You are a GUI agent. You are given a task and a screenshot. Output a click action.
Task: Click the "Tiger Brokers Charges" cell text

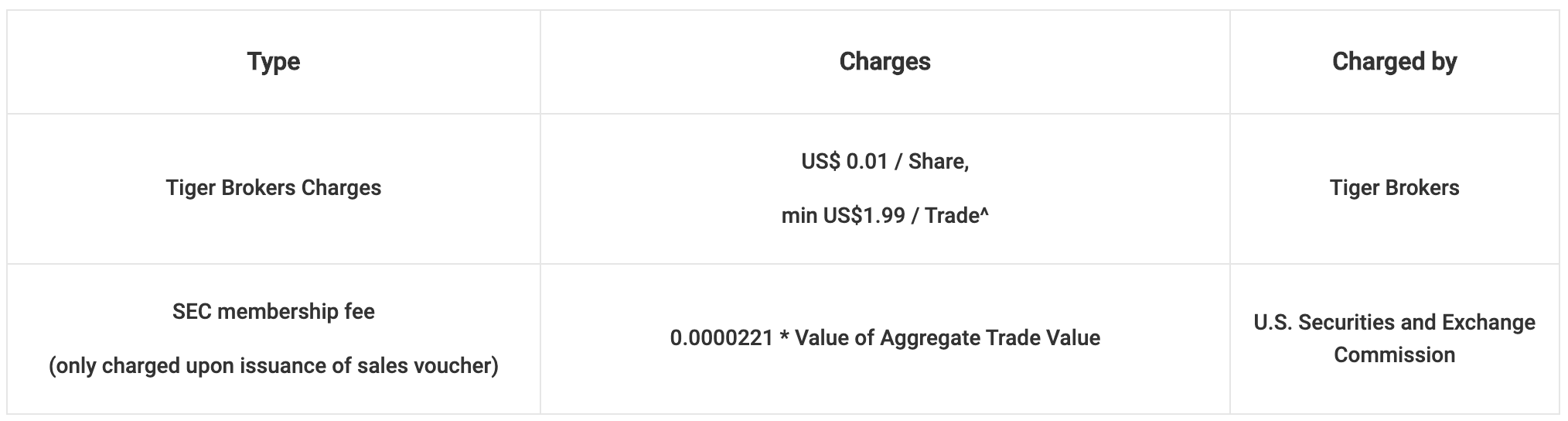pos(274,188)
